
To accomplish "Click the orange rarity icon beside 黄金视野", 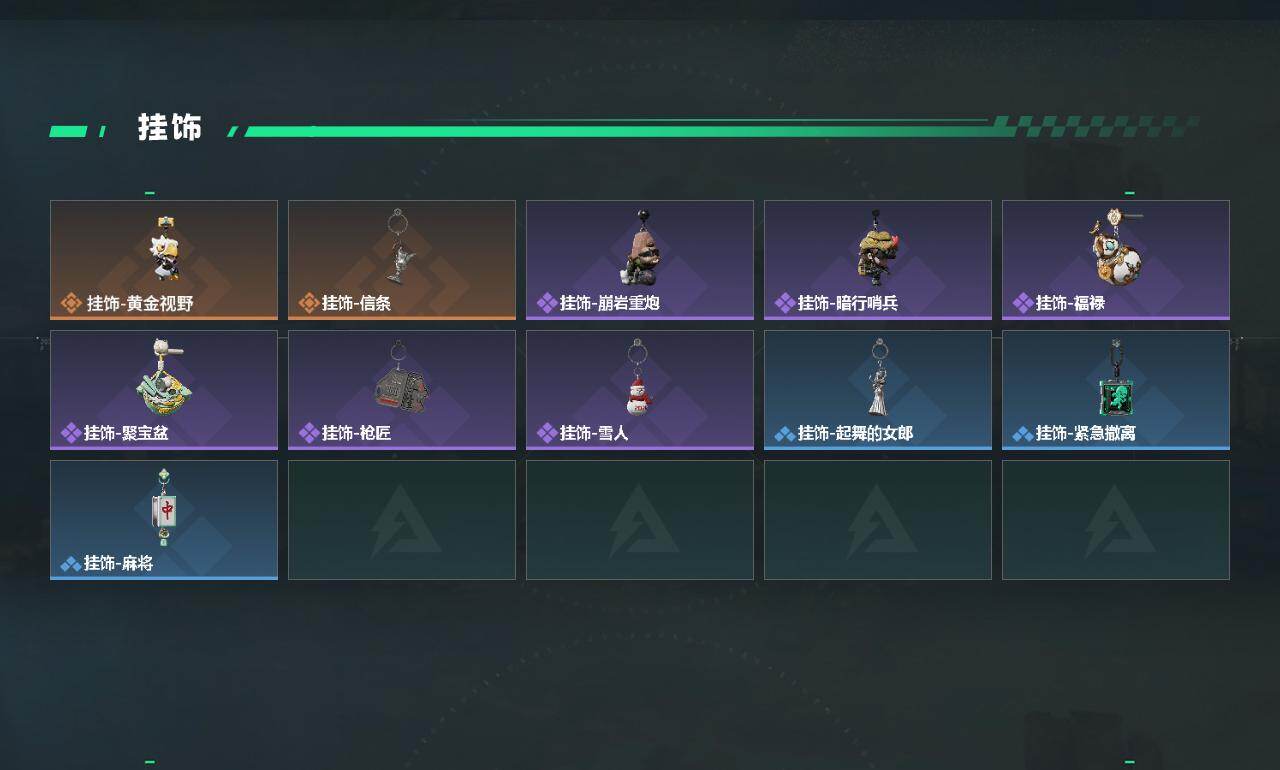I will (x=71, y=303).
